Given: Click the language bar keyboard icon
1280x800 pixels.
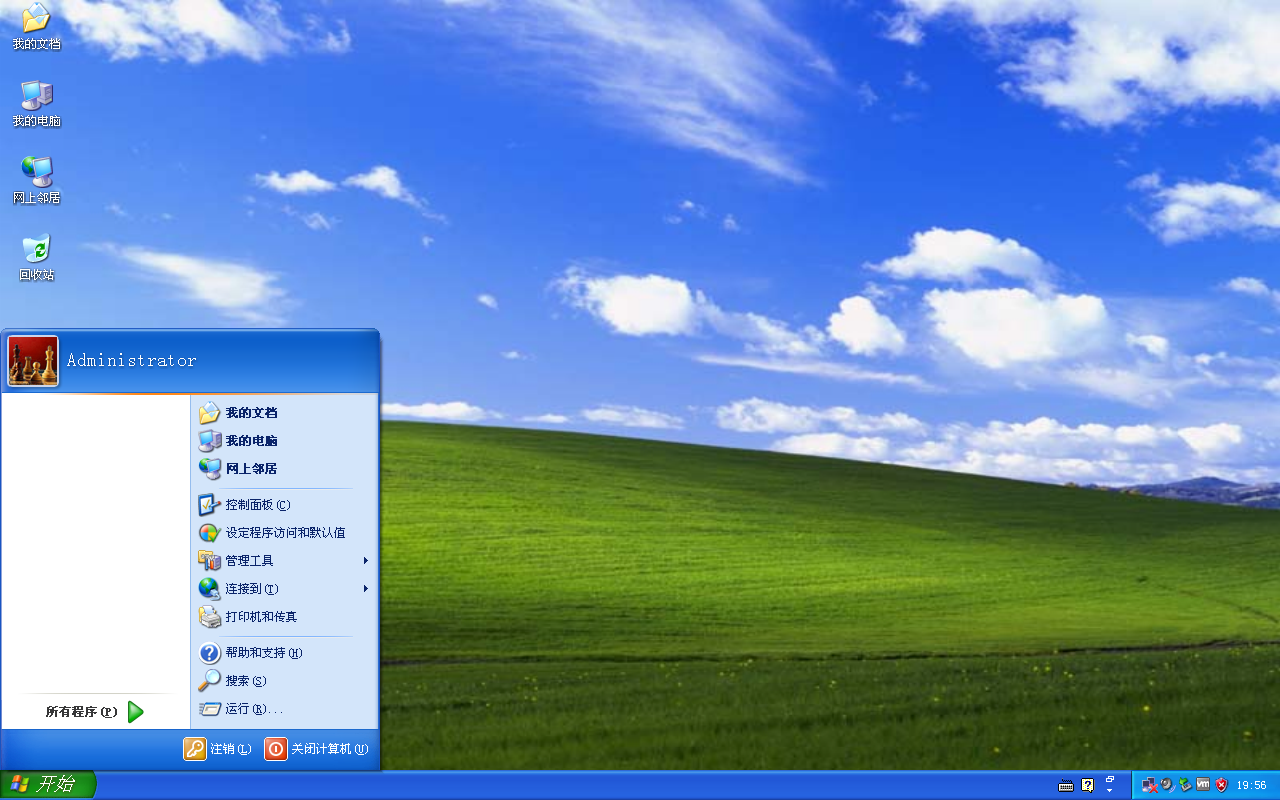Looking at the screenshot, I should pyautogui.click(x=1066, y=786).
